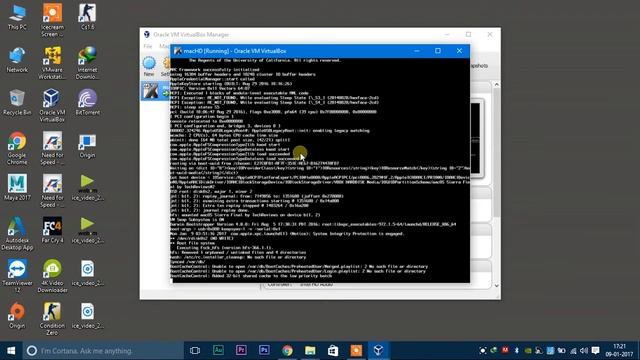640x360 pixels.
Task: Maximize the macHD Running VM window
Action: [x=438, y=51]
